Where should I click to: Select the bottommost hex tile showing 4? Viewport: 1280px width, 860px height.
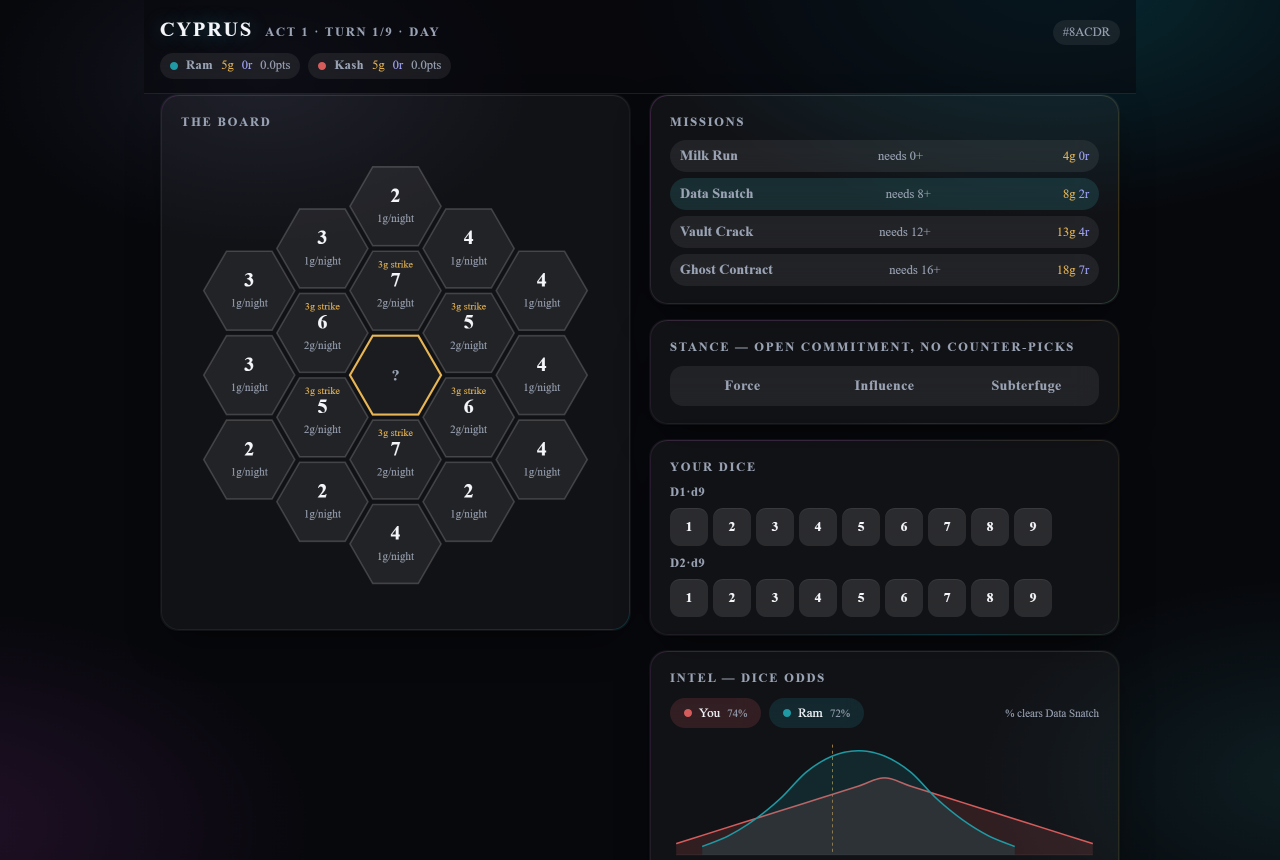395,544
